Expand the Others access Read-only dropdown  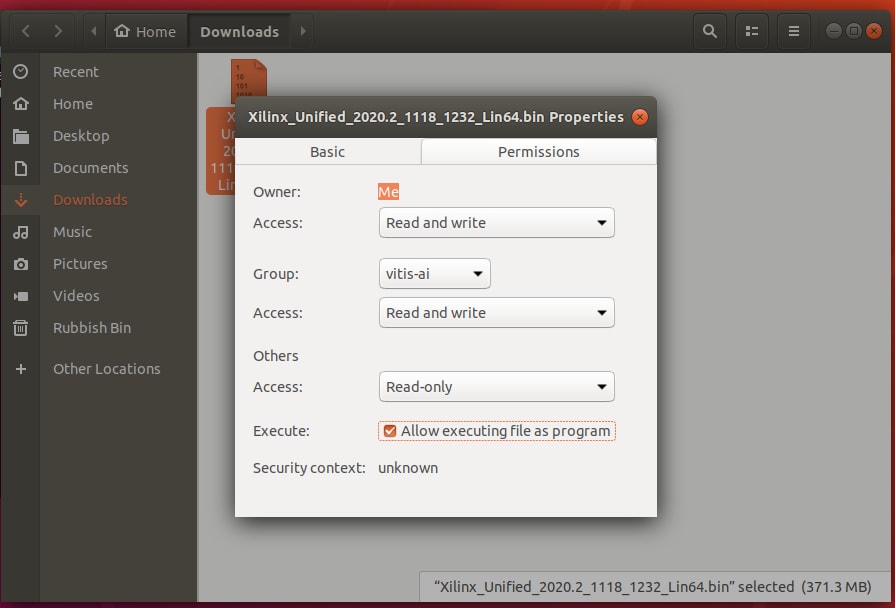click(x=496, y=387)
